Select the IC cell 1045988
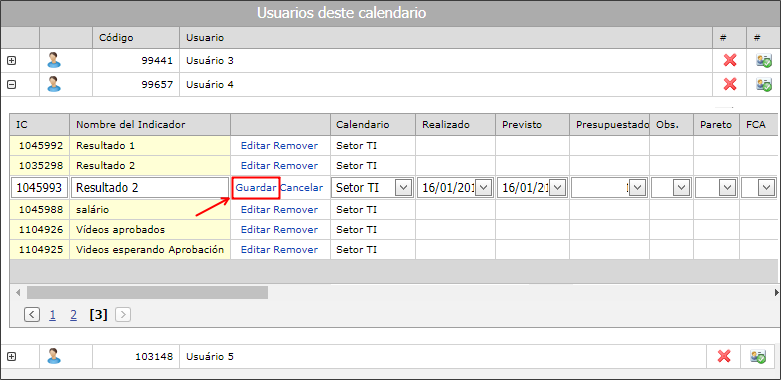Viewport: 781px width, 380px height. click(x=39, y=210)
